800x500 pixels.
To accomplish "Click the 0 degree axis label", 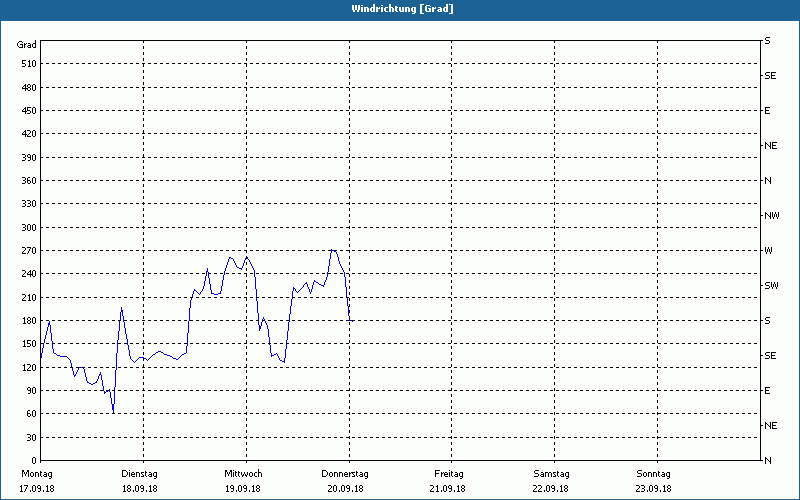I will click(34, 461).
